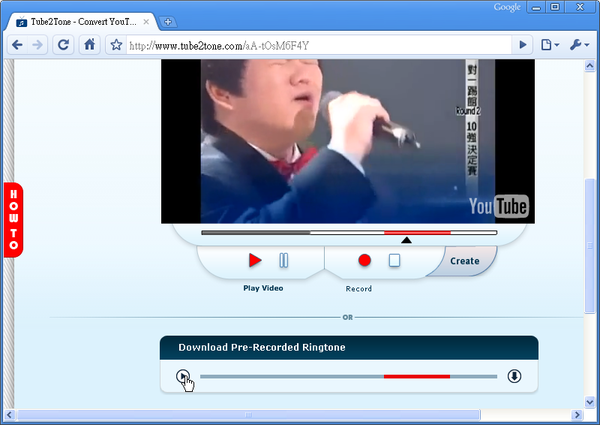Download the pre-recorded ringtone with arrow icon
The height and width of the screenshot is (425, 600).
[514, 376]
